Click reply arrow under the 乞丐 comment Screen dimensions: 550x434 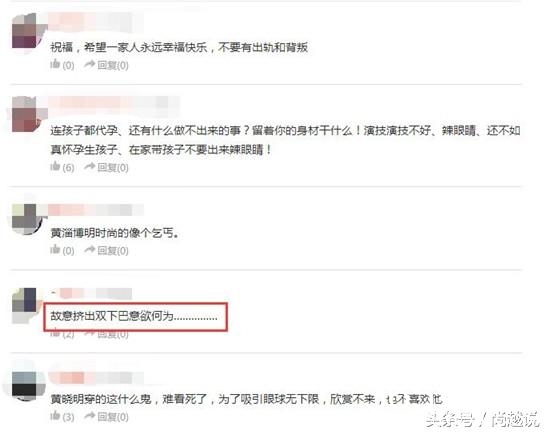click(90, 249)
